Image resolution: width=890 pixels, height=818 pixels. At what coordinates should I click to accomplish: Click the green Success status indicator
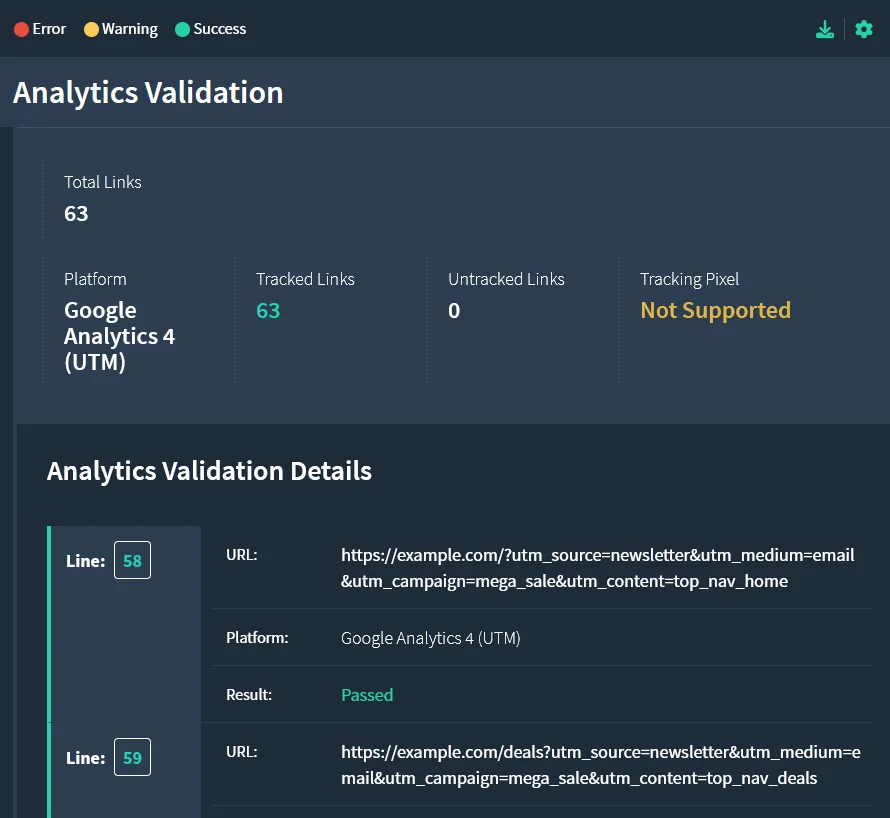181,29
